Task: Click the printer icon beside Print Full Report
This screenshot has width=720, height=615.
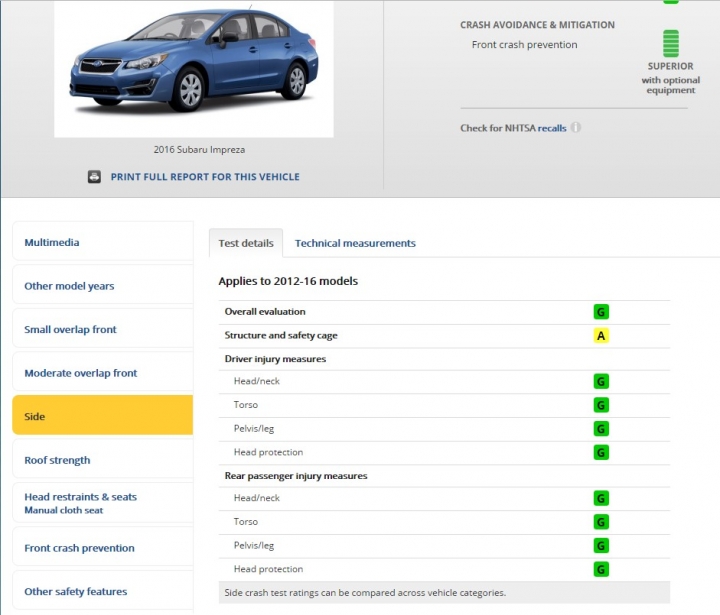Action: (x=94, y=177)
